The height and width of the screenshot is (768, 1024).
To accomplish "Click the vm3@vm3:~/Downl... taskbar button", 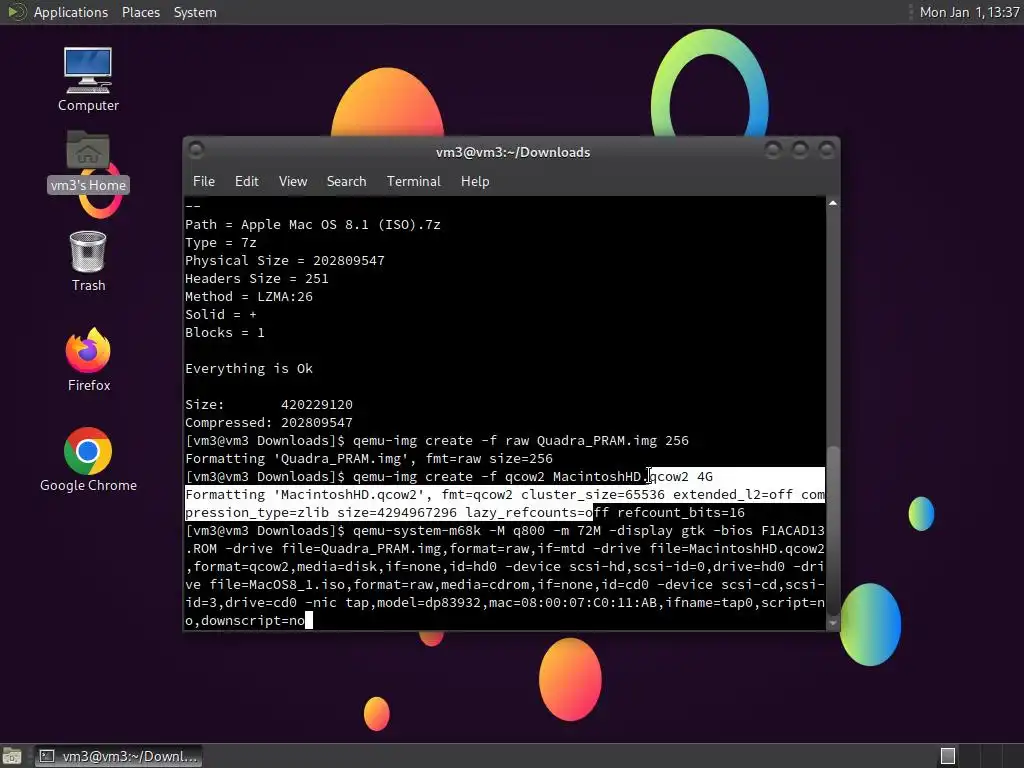I will click(x=119, y=756).
